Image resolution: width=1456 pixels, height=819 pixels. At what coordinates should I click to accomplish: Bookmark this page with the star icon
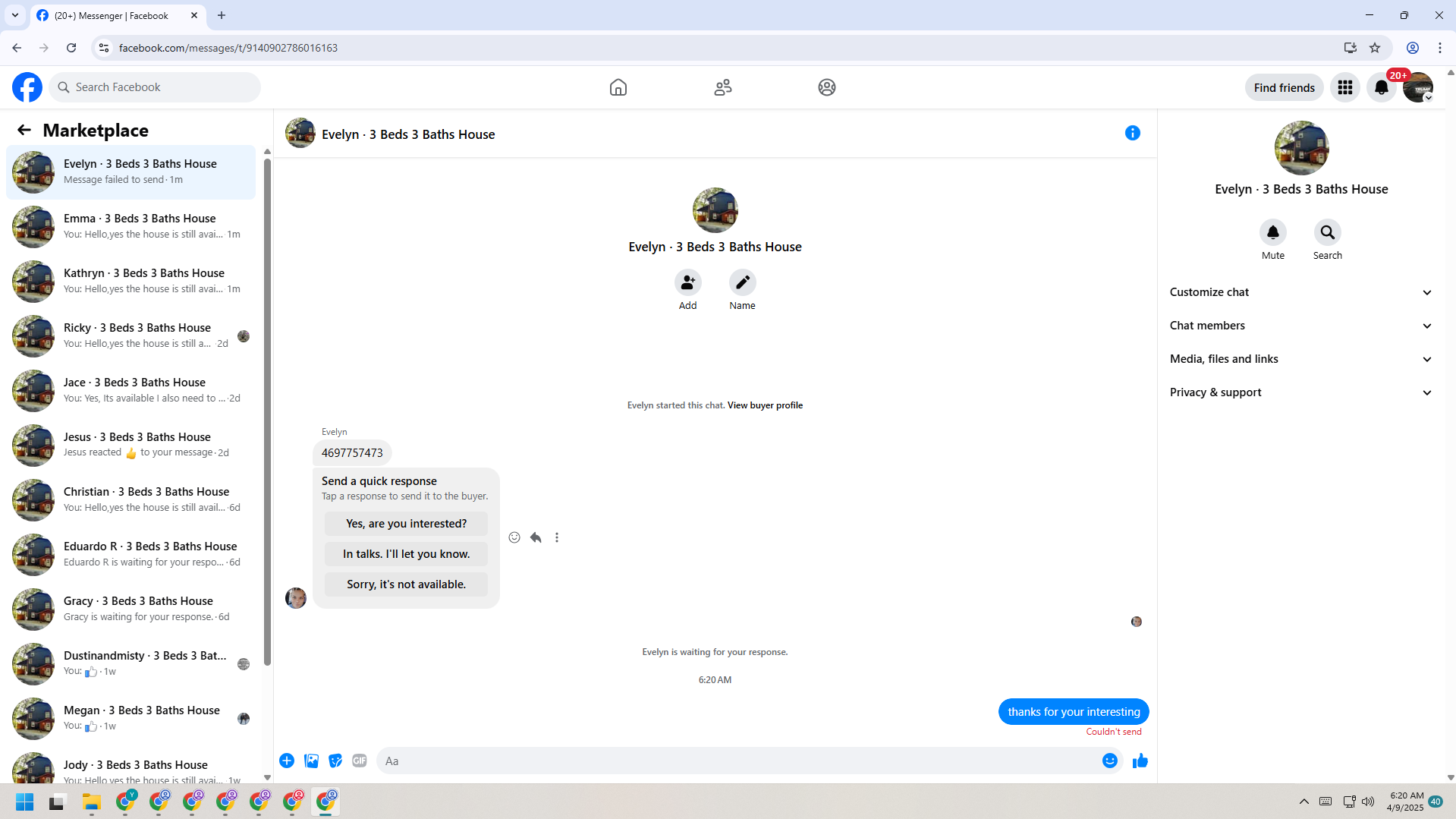pos(1375,48)
